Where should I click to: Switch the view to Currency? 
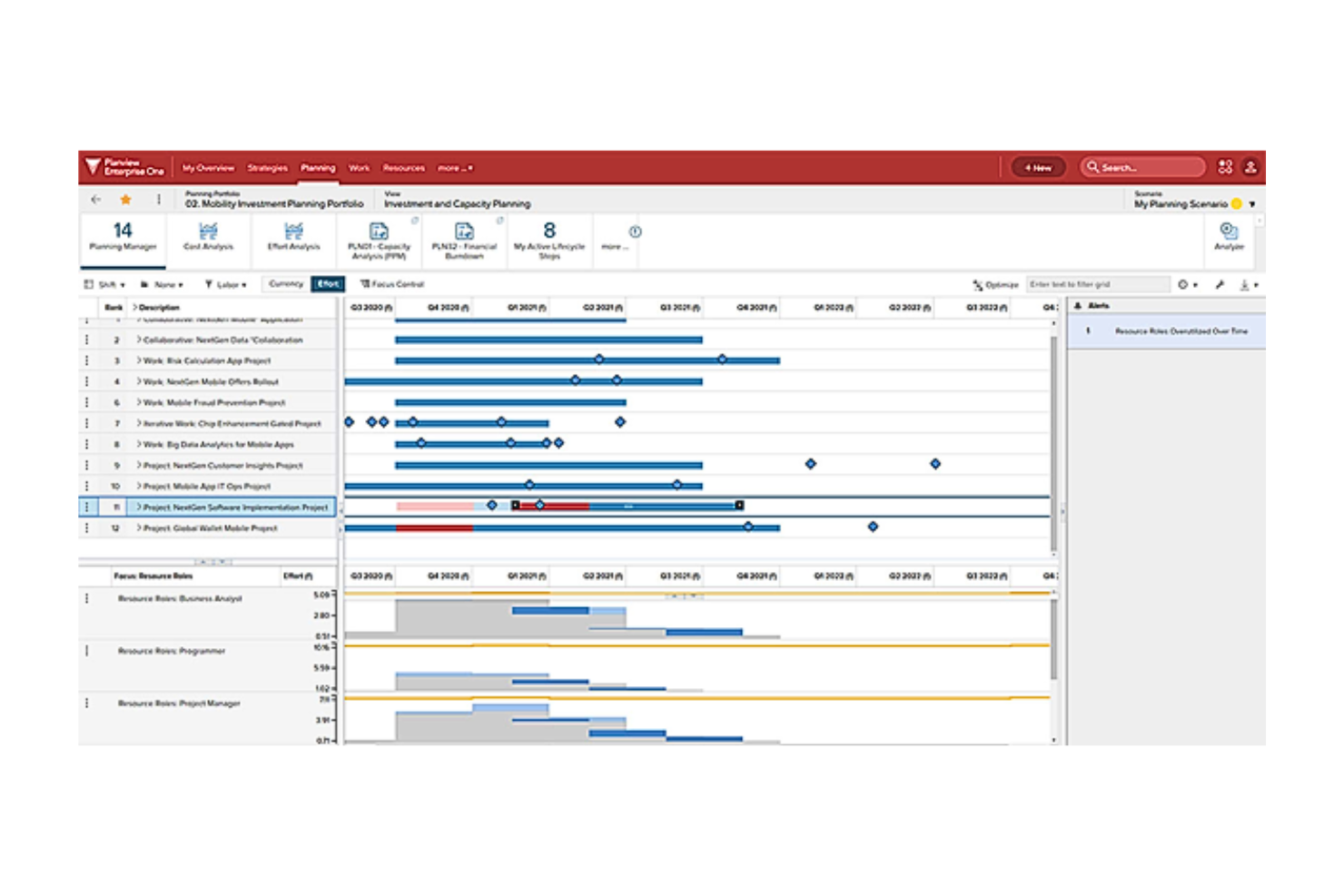point(286,284)
